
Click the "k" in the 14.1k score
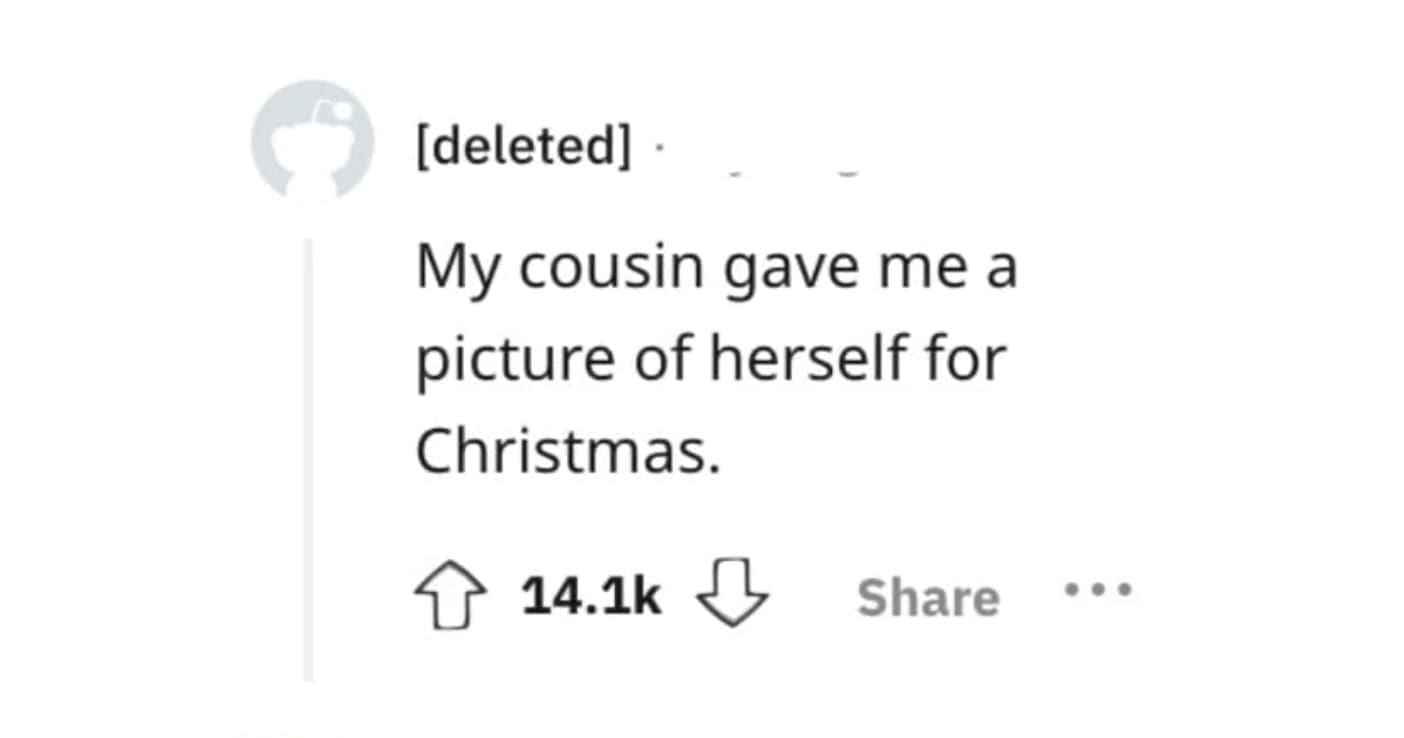647,598
